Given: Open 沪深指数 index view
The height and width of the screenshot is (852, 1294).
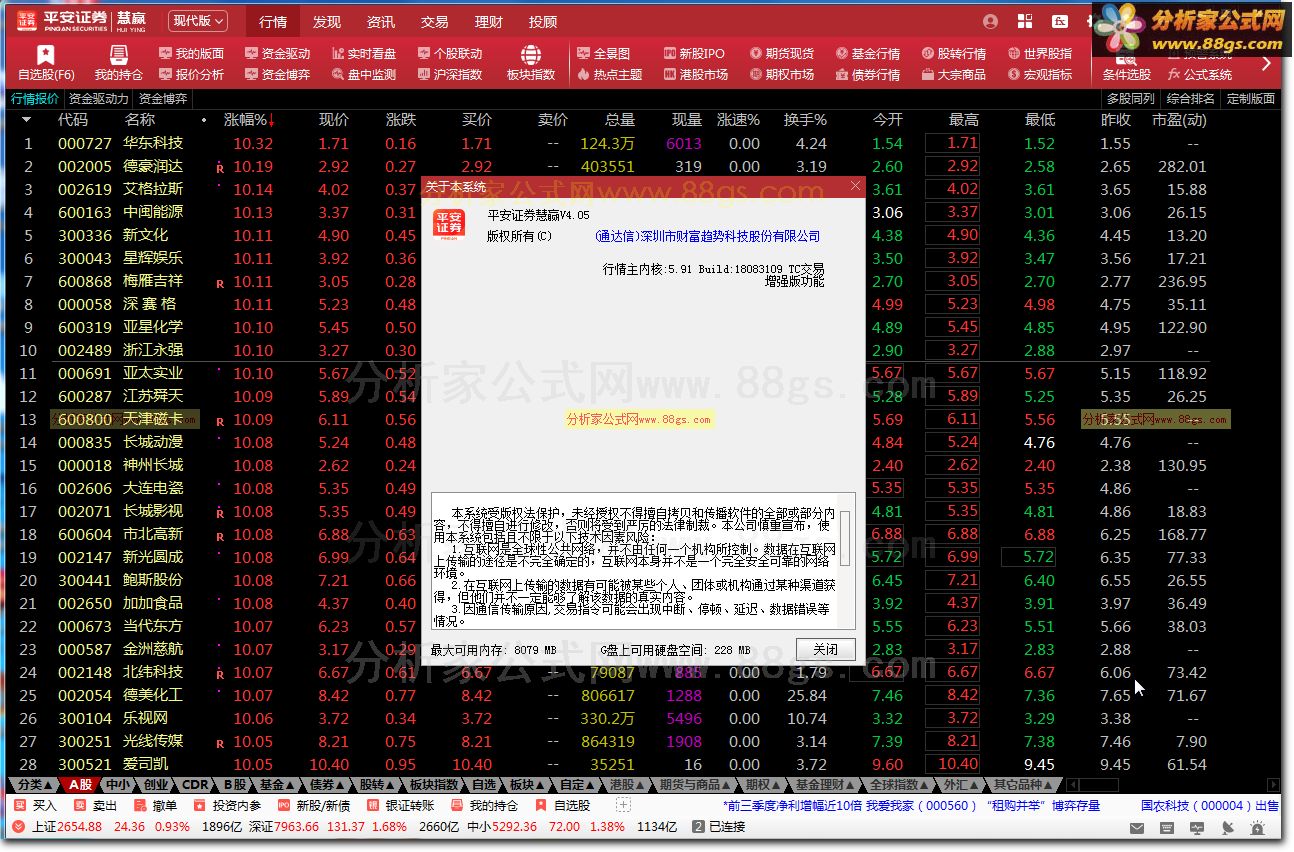Looking at the screenshot, I should [x=448, y=74].
